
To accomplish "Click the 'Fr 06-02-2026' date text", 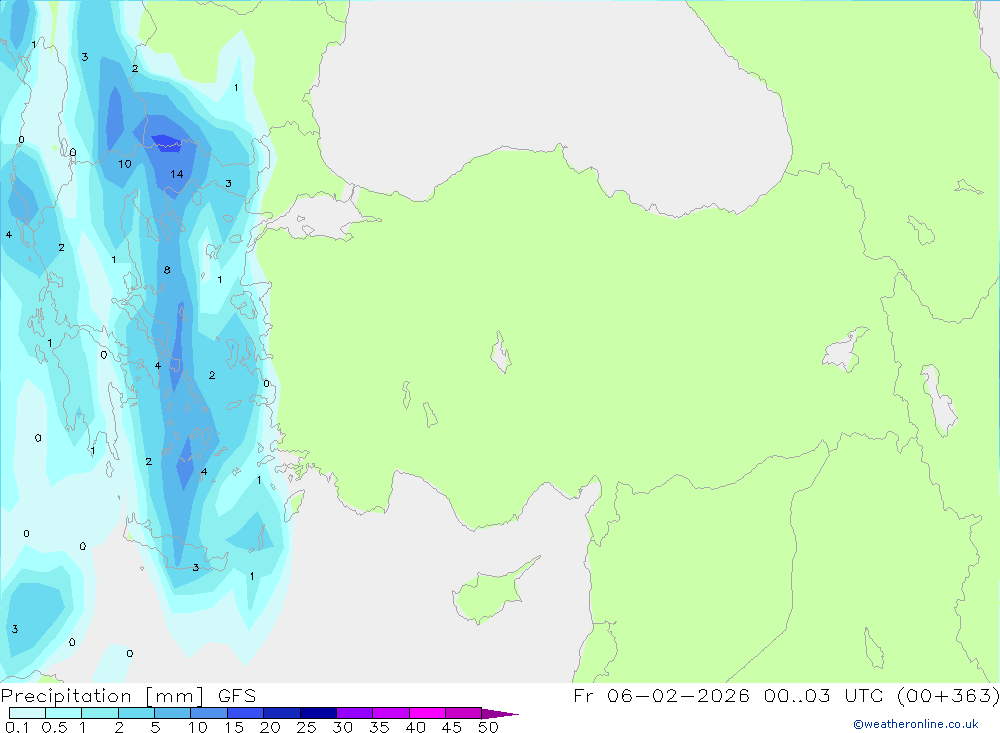I will 661,696.
